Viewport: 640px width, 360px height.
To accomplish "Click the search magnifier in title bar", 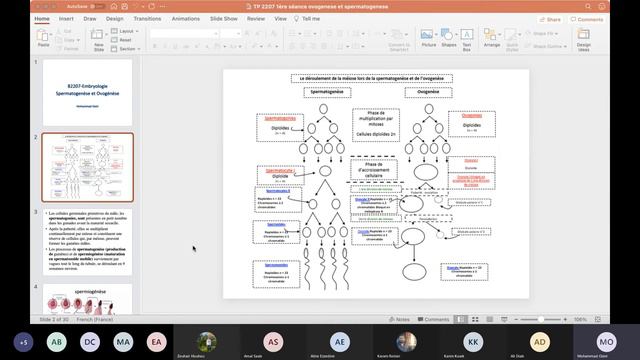I will [x=588, y=7].
